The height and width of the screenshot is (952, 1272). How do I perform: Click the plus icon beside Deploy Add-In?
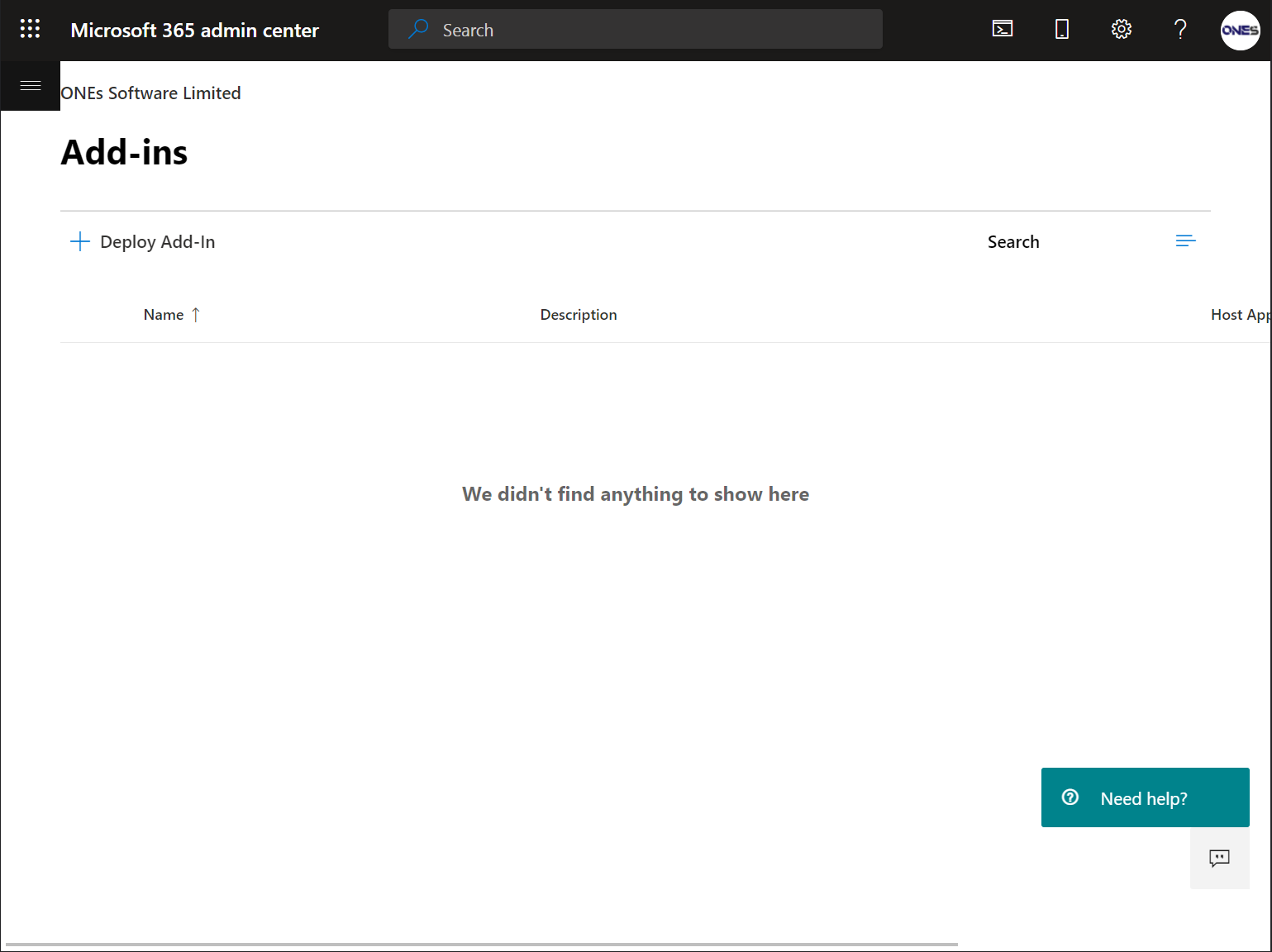pos(80,241)
